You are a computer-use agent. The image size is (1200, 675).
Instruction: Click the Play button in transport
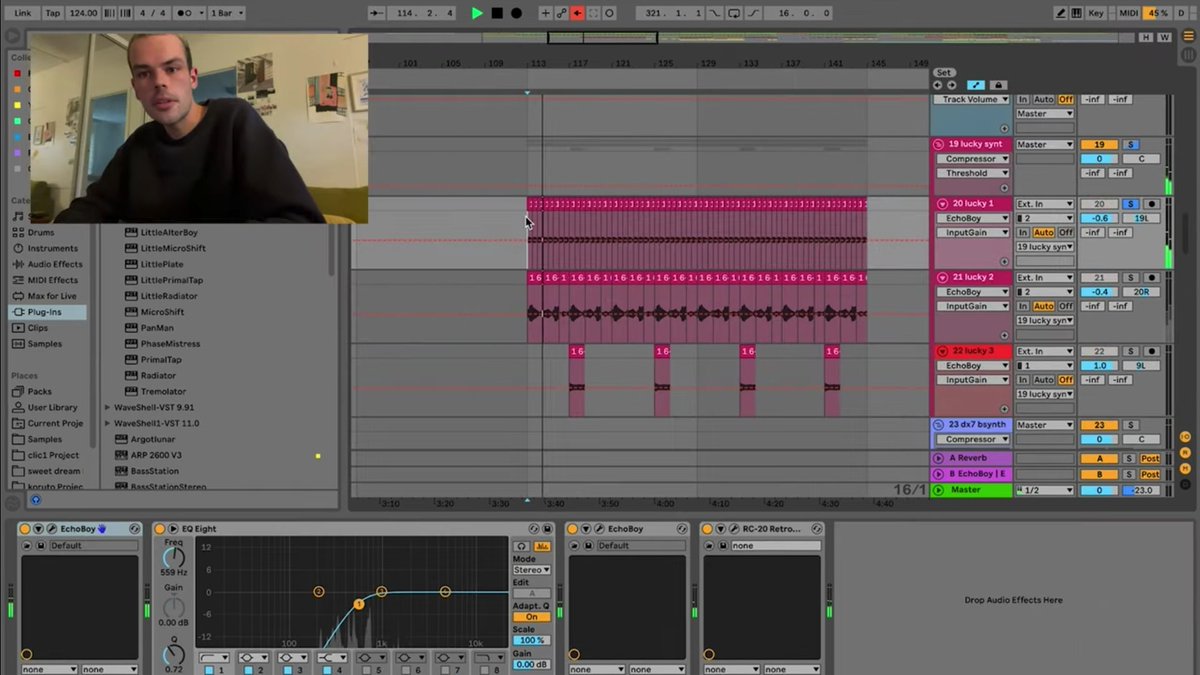pos(477,13)
